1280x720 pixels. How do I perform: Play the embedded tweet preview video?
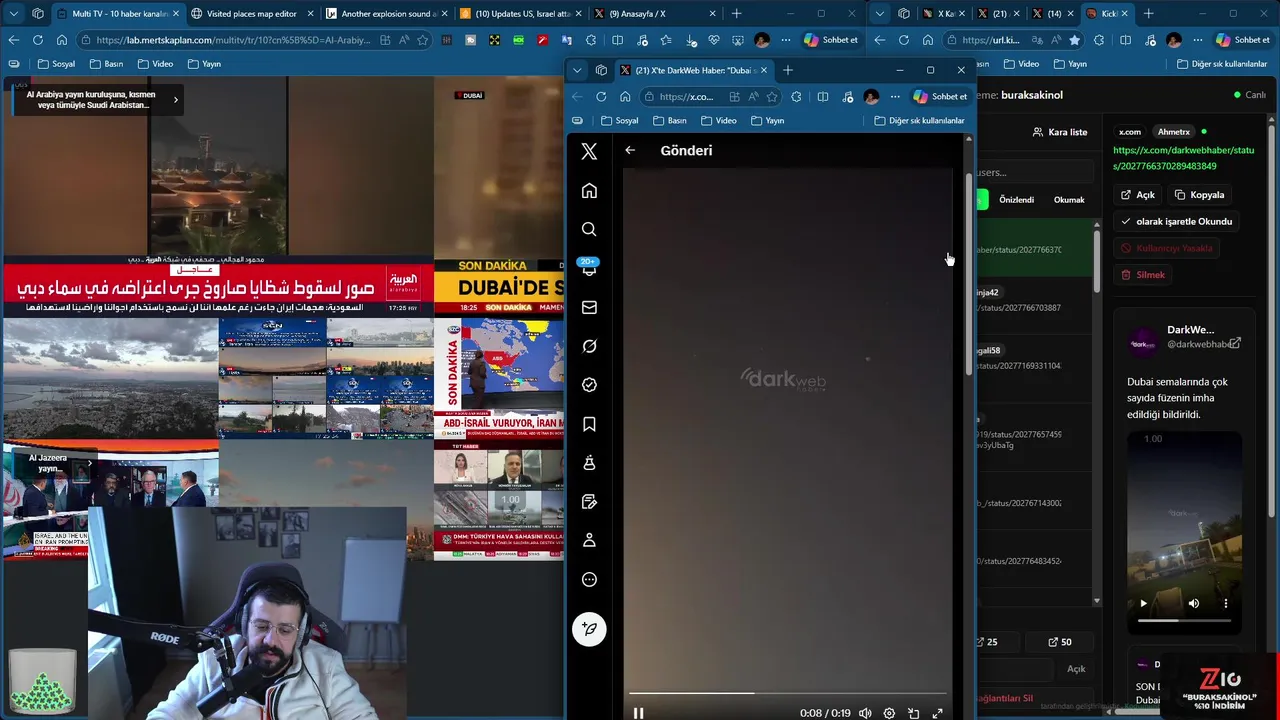(x=1143, y=603)
